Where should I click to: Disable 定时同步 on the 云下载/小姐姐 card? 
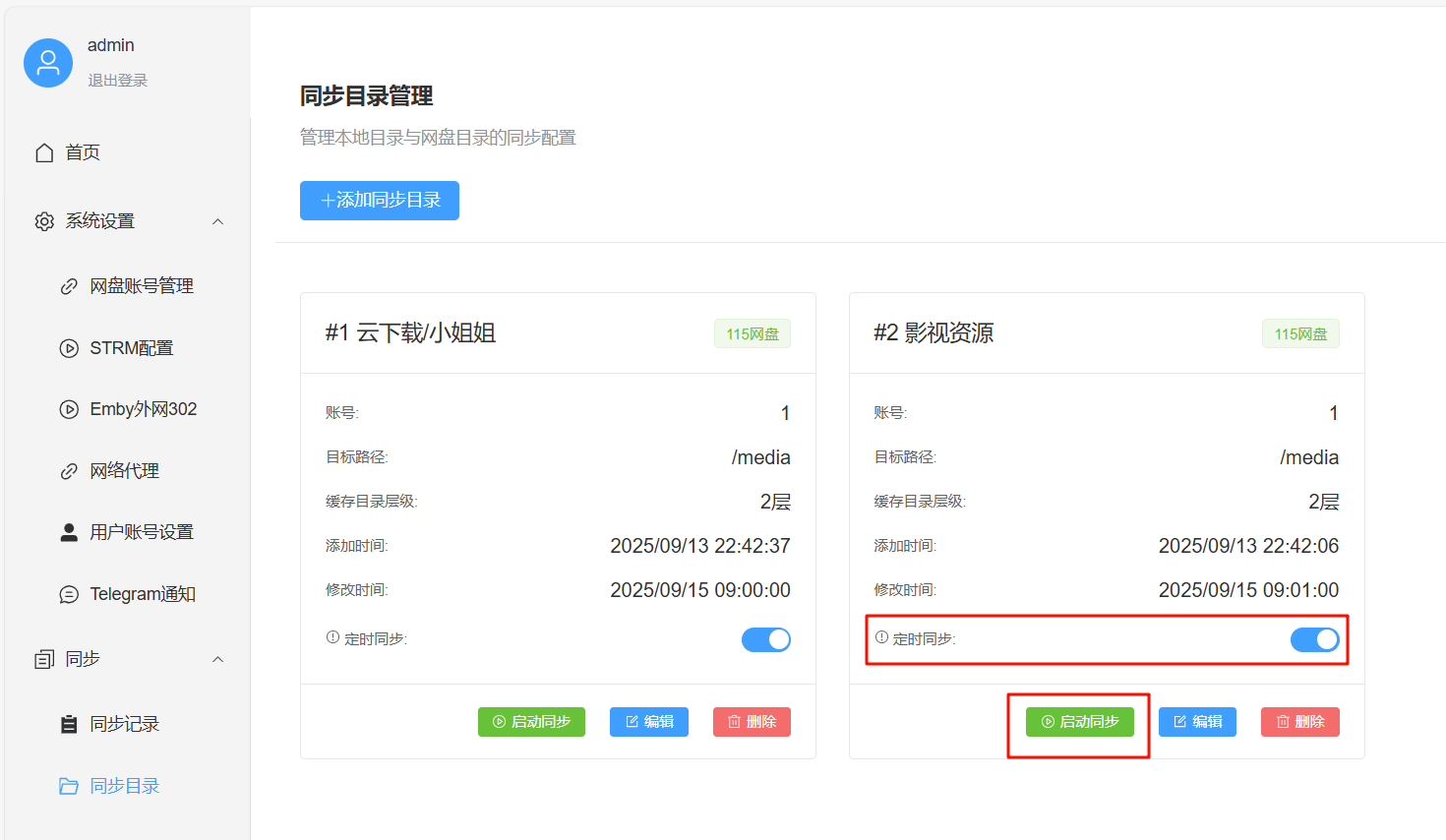coord(766,639)
